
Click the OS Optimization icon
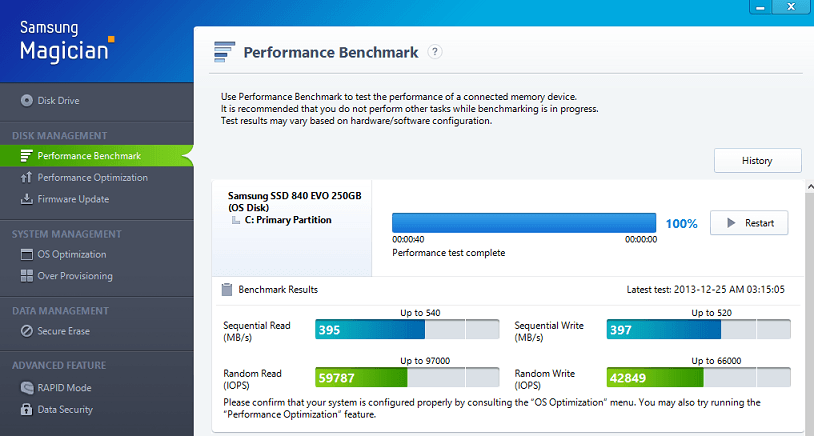[x=28, y=255]
